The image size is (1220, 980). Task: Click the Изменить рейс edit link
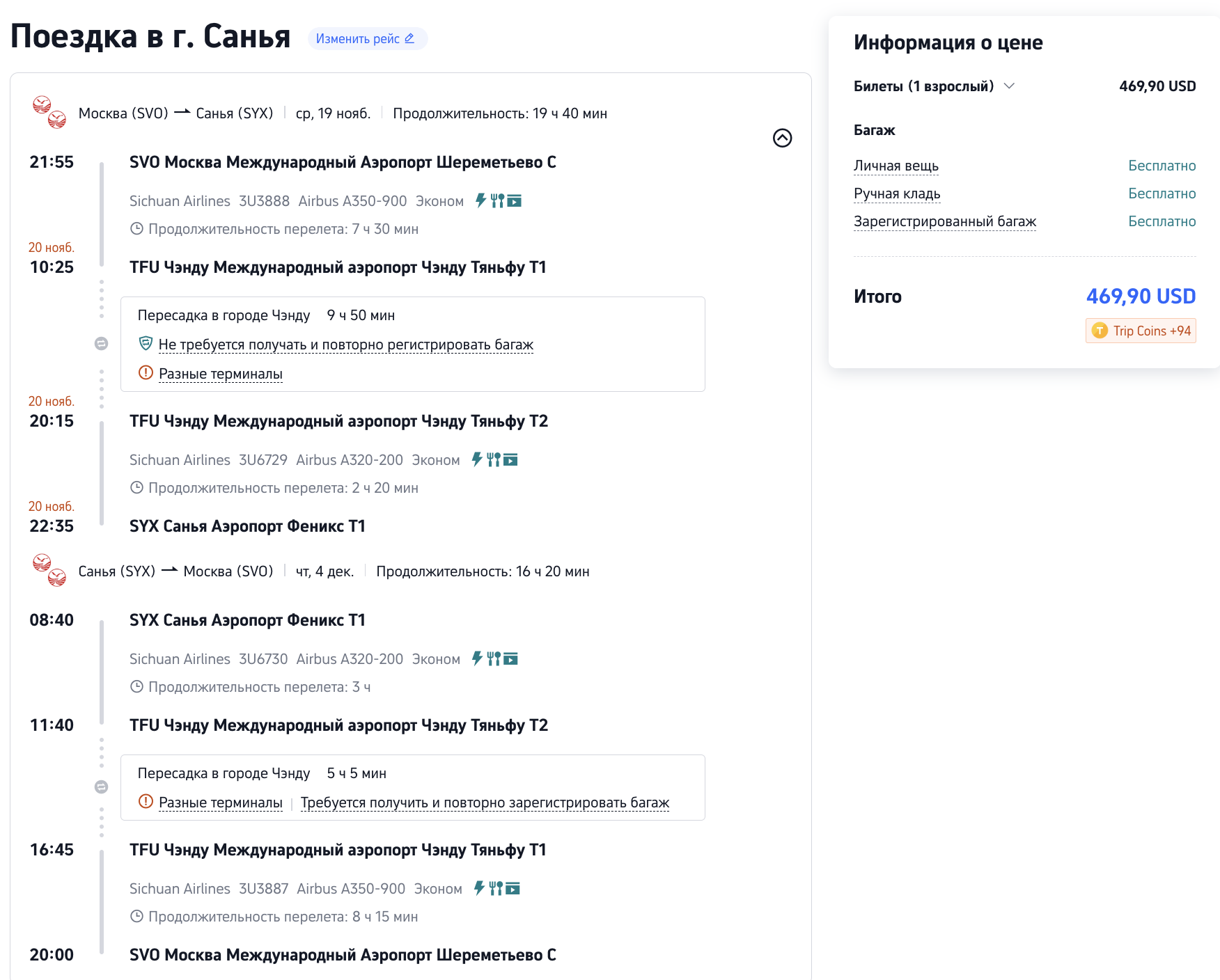tap(366, 39)
